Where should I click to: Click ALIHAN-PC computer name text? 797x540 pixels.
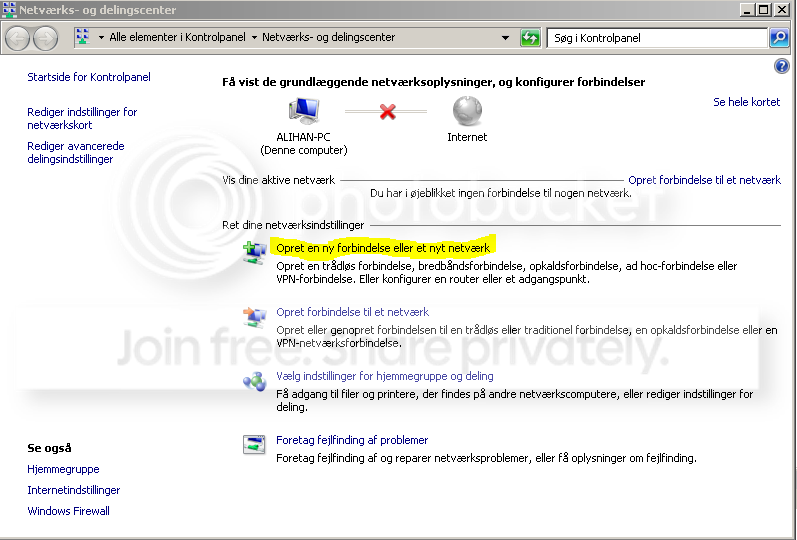[x=303, y=137]
